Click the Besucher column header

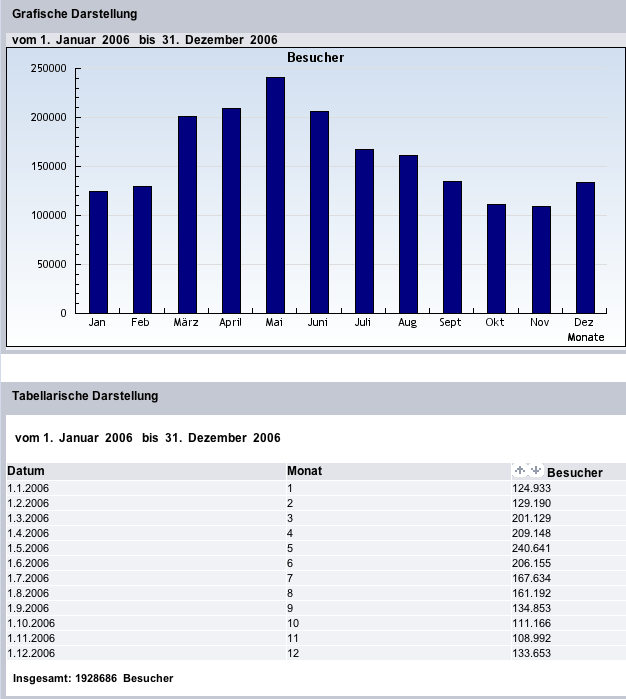tap(575, 472)
